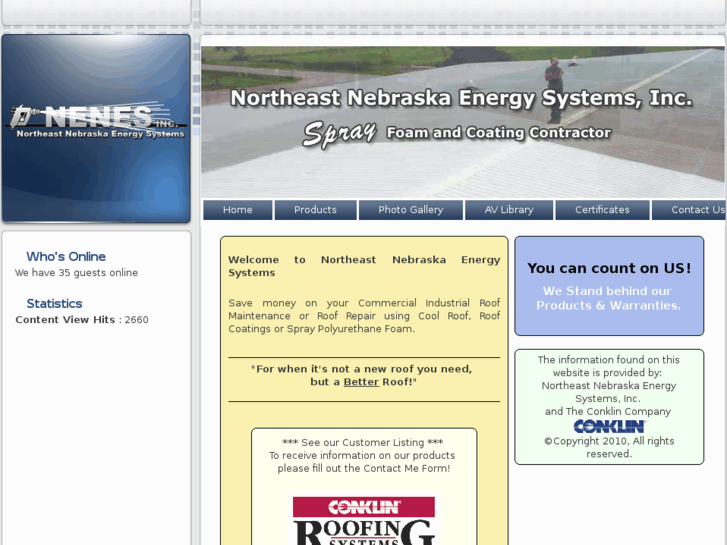The height and width of the screenshot is (545, 727).
Task: Click the Conklin Roofing Systems logo image
Action: [364, 520]
